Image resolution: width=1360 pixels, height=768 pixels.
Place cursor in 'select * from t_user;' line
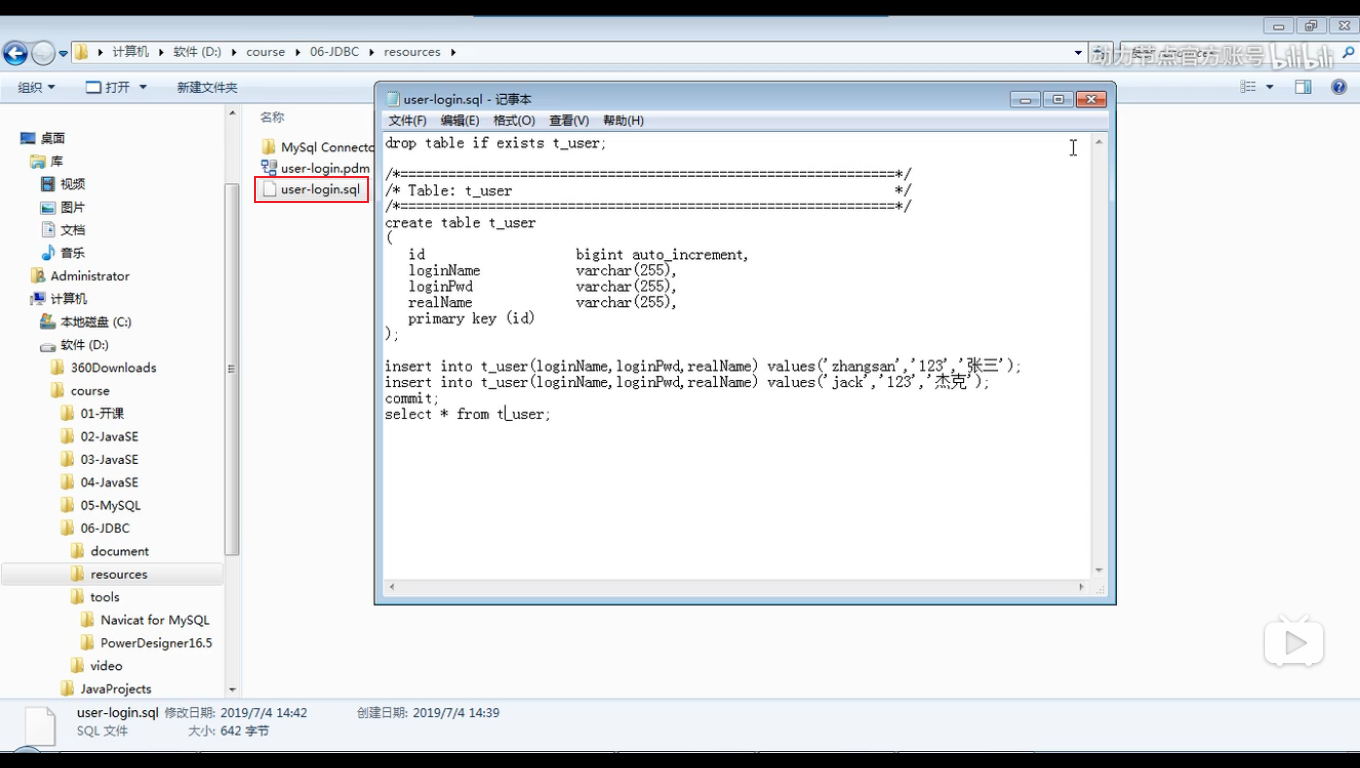(468, 414)
